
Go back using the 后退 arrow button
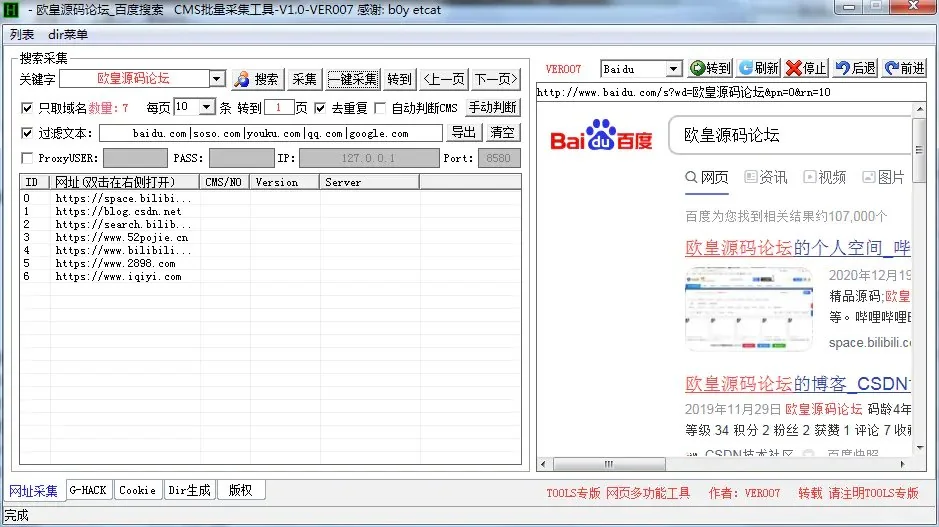pos(855,68)
